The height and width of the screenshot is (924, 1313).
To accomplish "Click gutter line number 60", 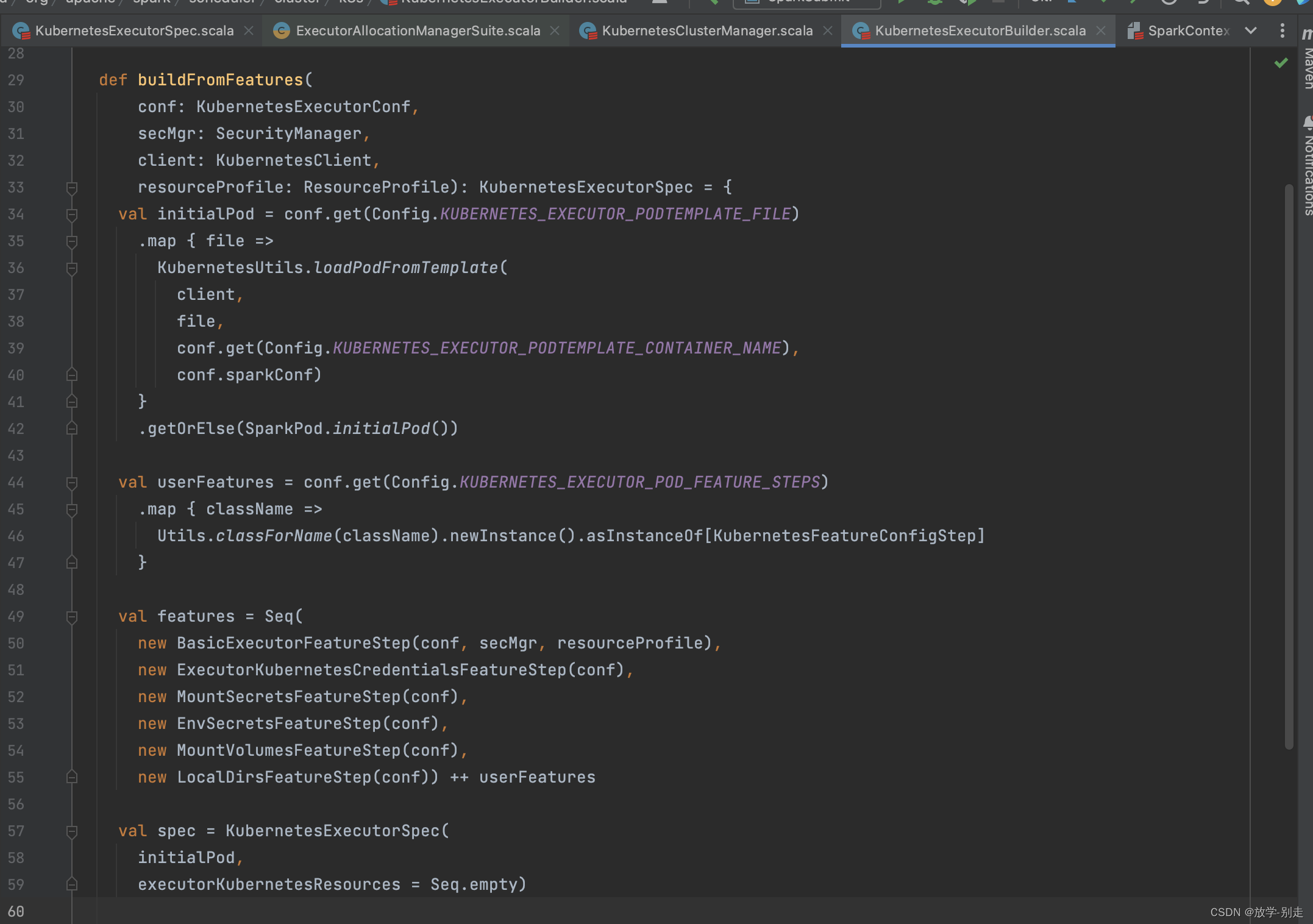I will click(16, 911).
